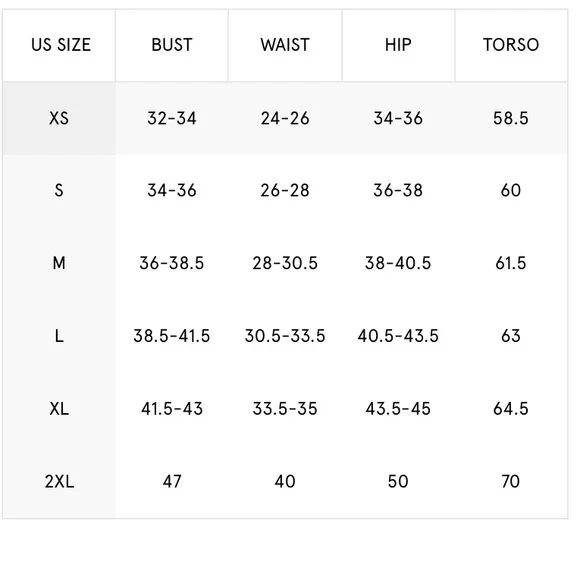Select 2XL torso value 70
580x580 pixels.
(511, 481)
